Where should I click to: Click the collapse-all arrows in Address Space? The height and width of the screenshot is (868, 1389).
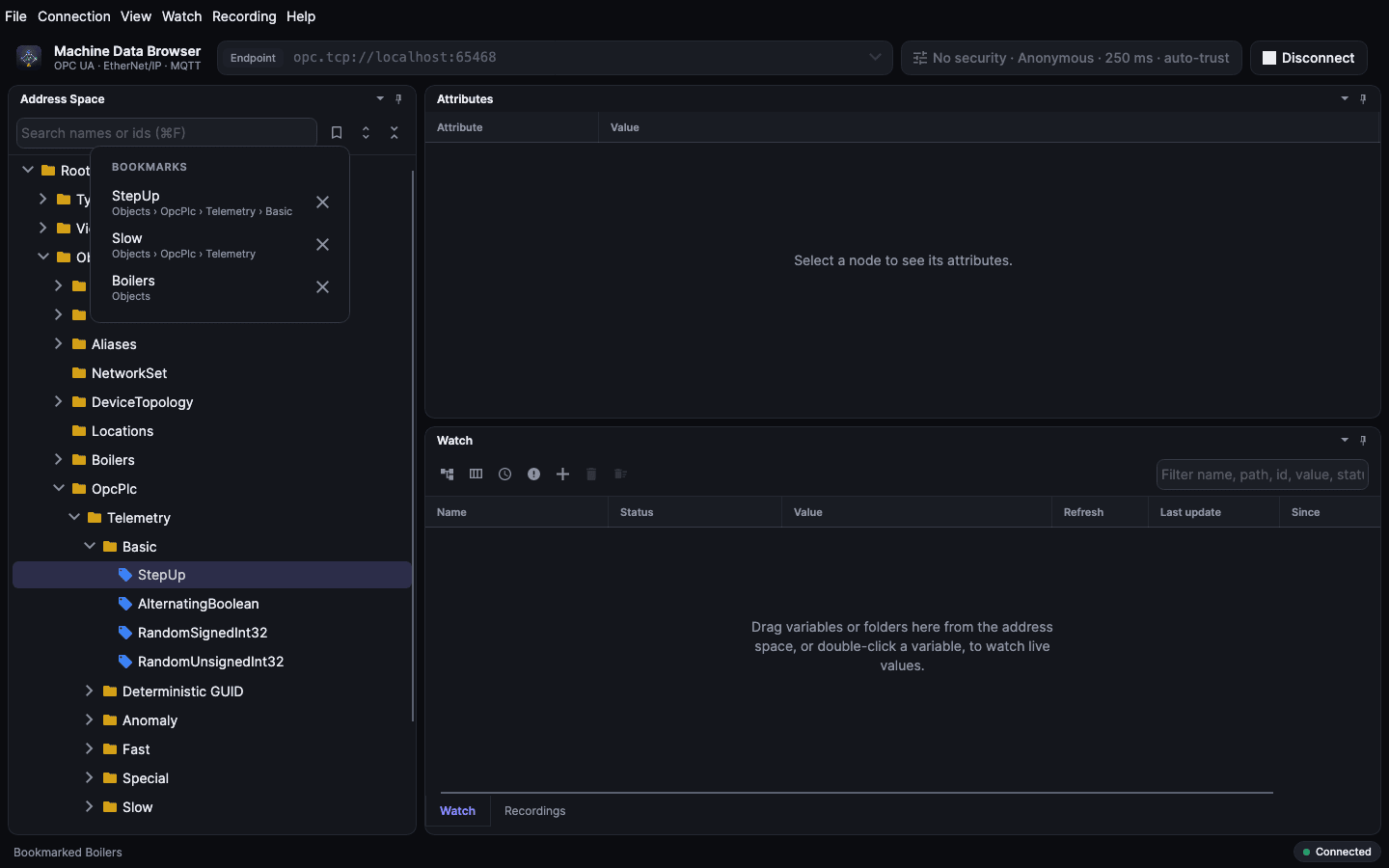click(x=395, y=133)
